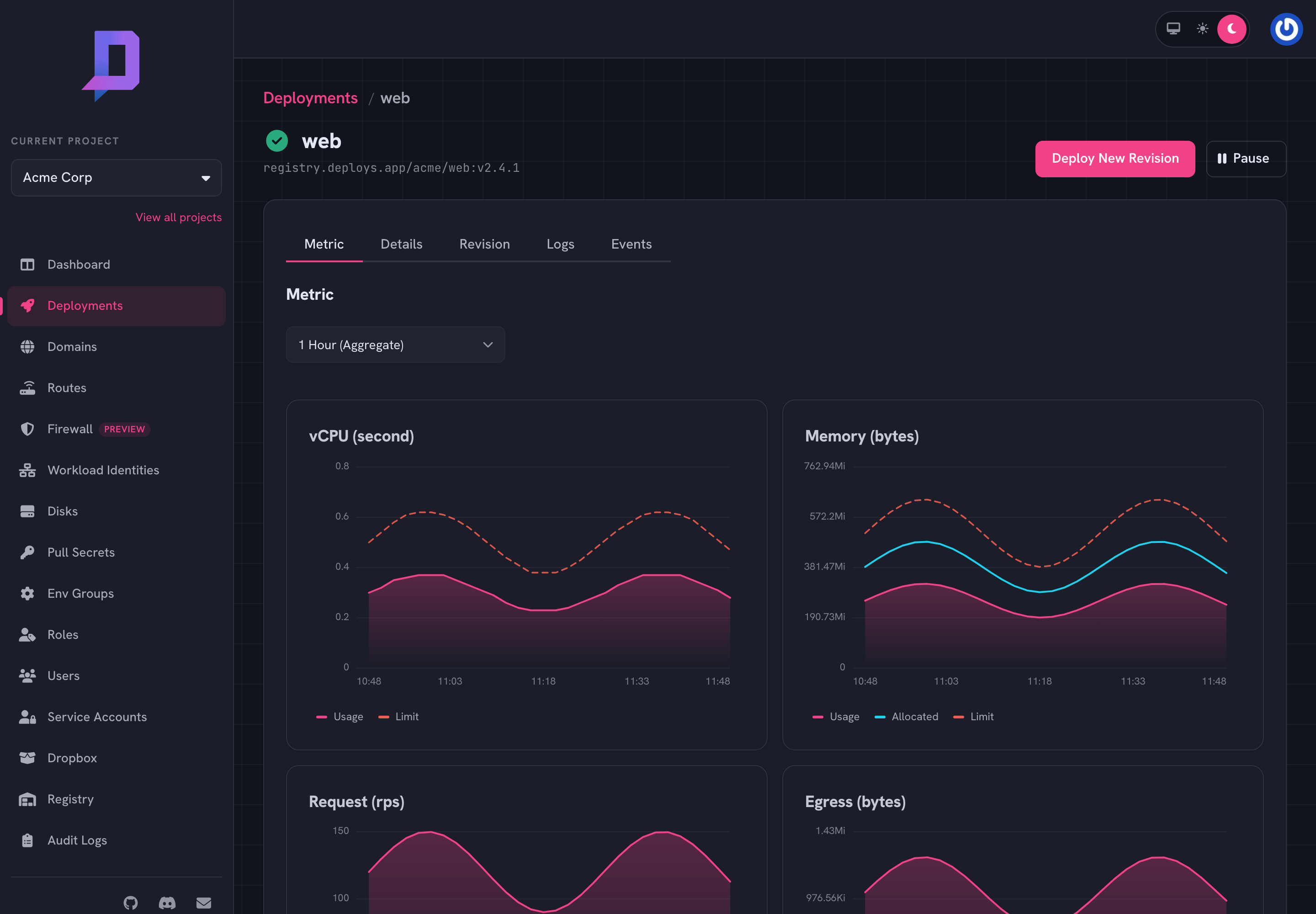Viewport: 1316px width, 914px height.
Task: Click the Deploys app logo
Action: 111,65
